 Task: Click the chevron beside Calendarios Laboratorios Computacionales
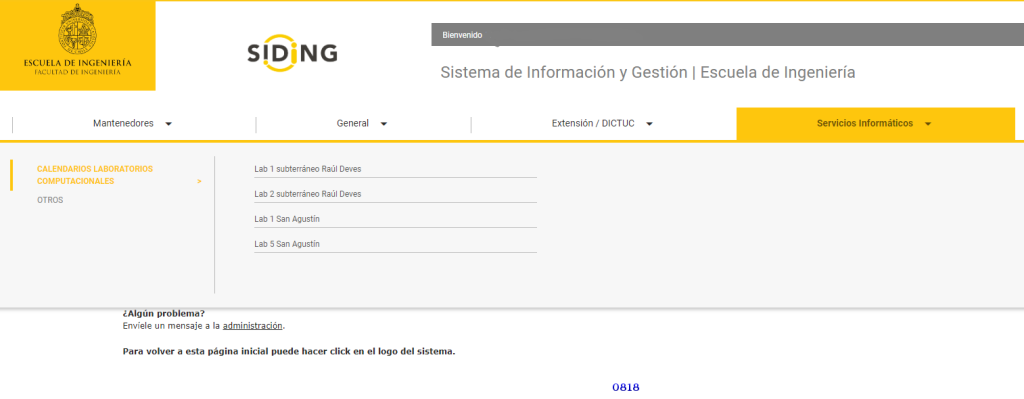199,182
